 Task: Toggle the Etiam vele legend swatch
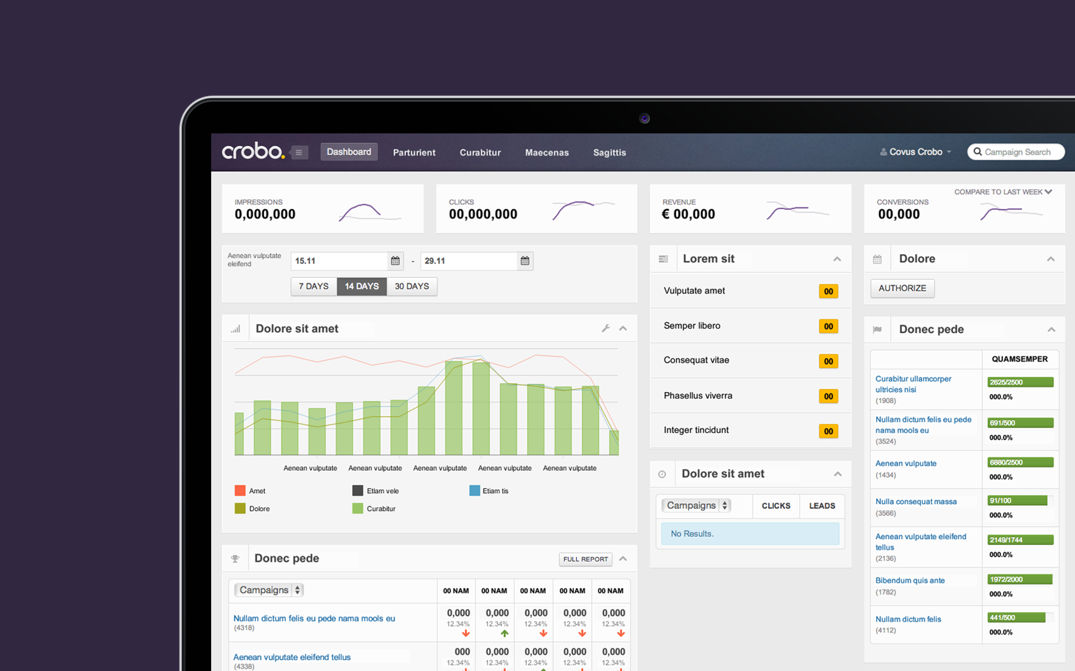coord(357,491)
